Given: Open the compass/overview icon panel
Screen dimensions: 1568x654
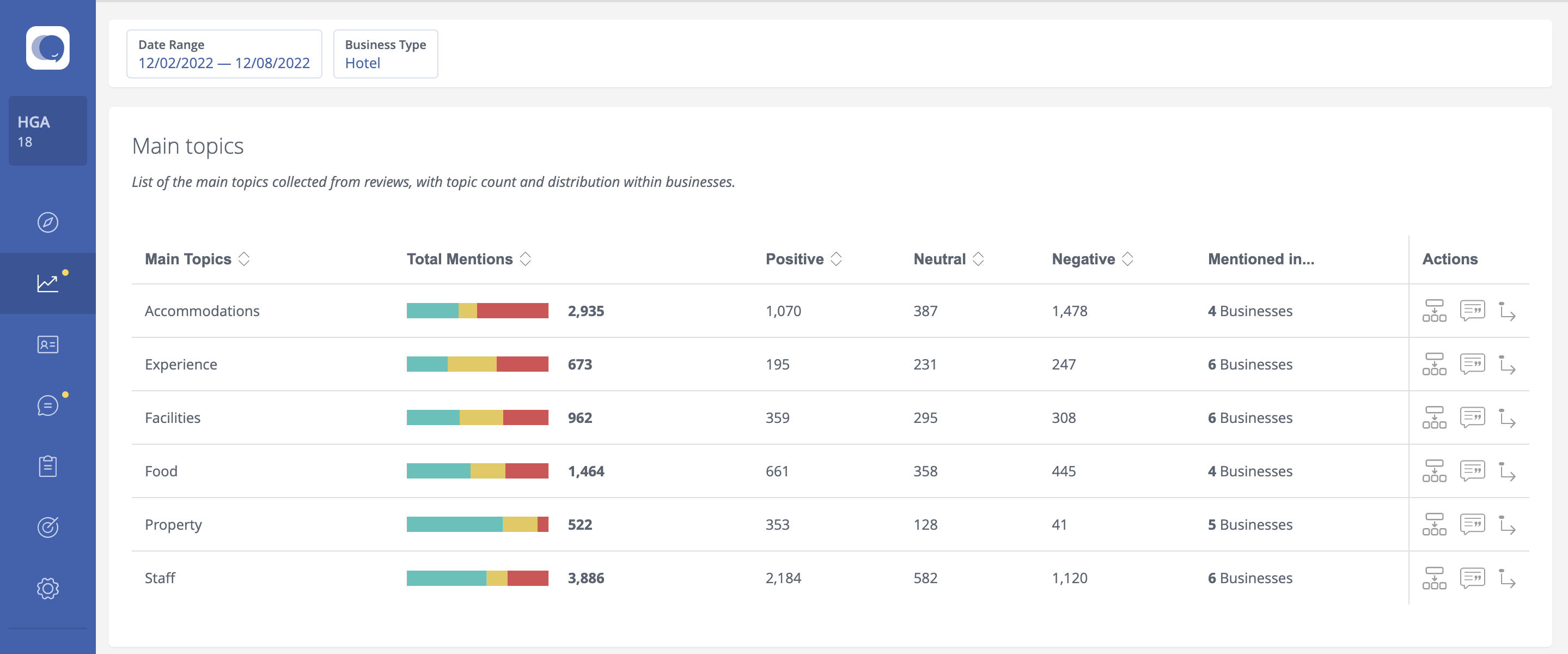Looking at the screenshot, I should pyautogui.click(x=47, y=221).
